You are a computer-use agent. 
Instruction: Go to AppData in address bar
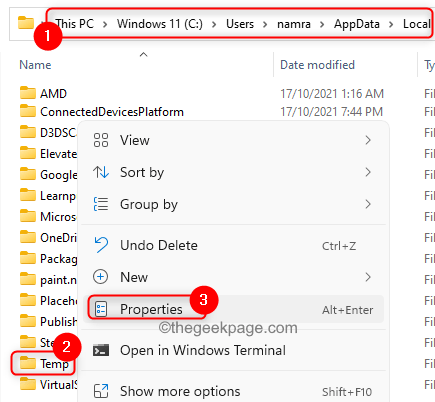point(357,24)
